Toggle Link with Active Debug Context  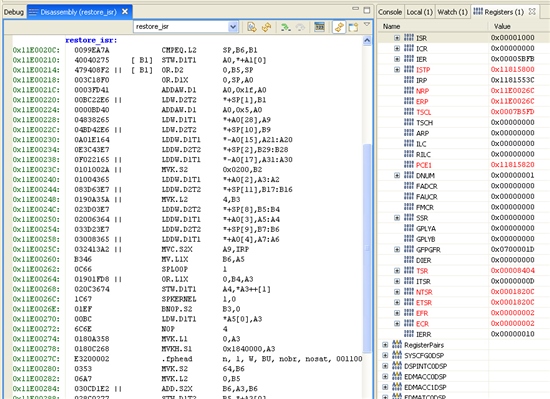(x=339, y=27)
